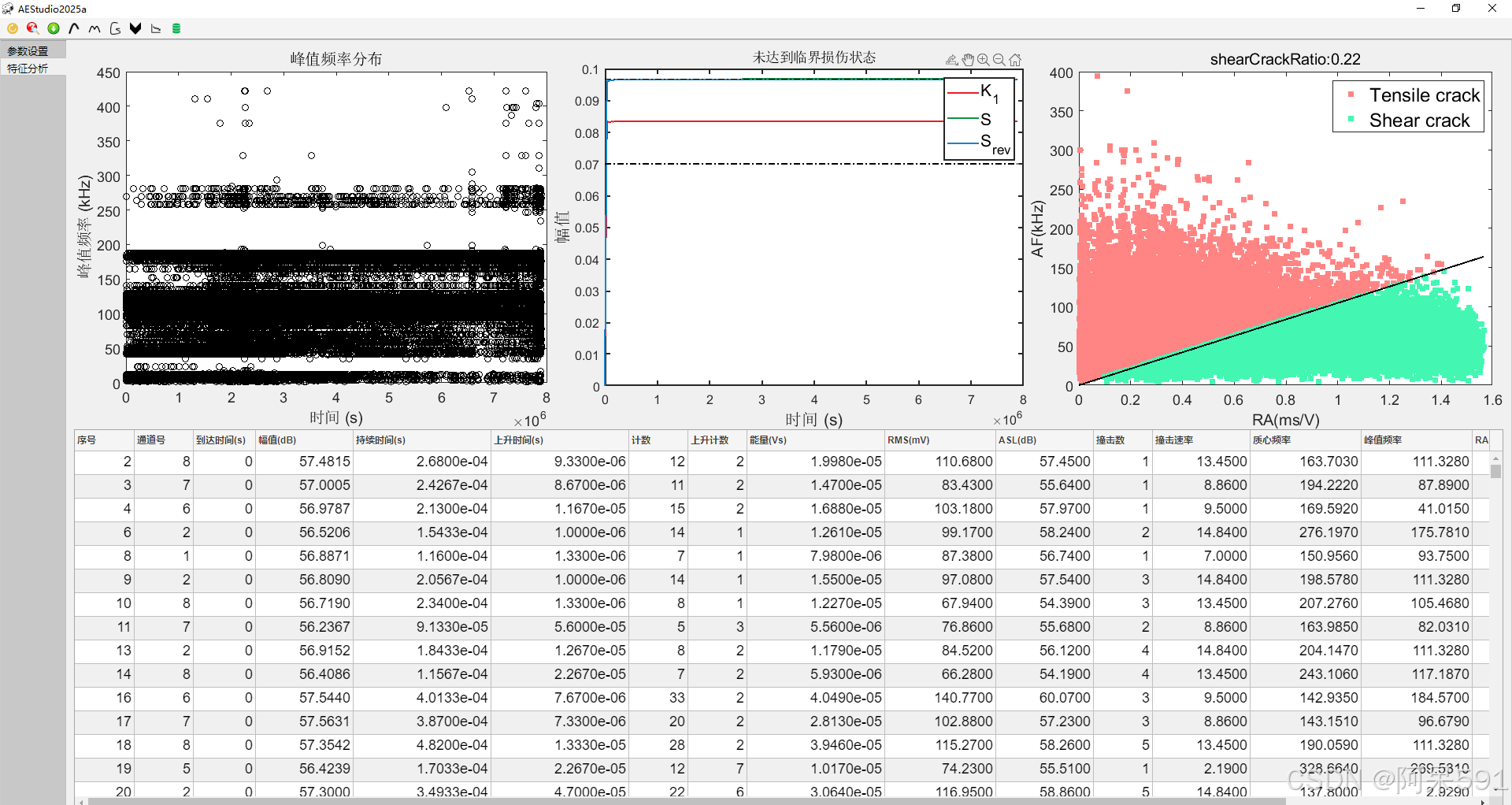
Task: Restore view with the home icon on plot
Action: 1015,60
